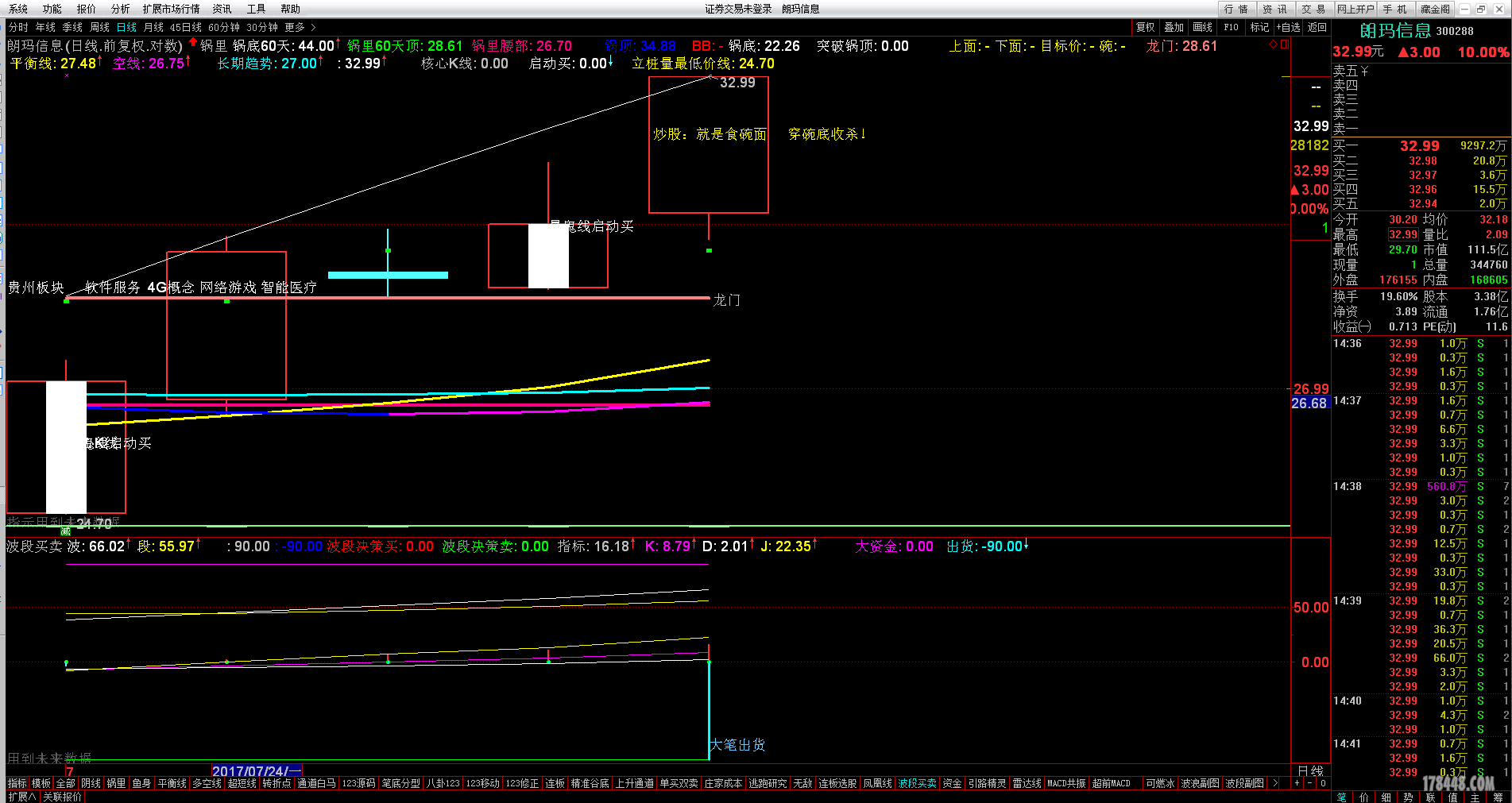
Task: Select the 势 tab at bottom right
Action: 1409,797
